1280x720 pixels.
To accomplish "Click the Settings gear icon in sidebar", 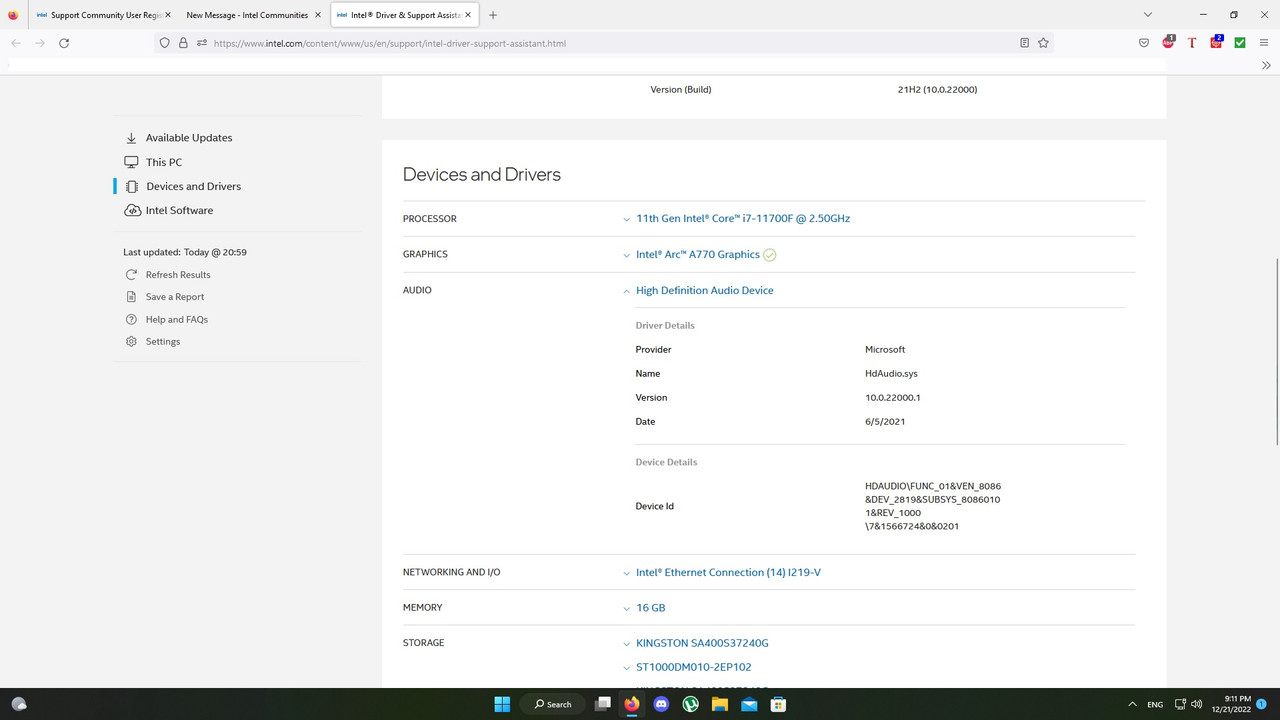I will (x=131, y=341).
